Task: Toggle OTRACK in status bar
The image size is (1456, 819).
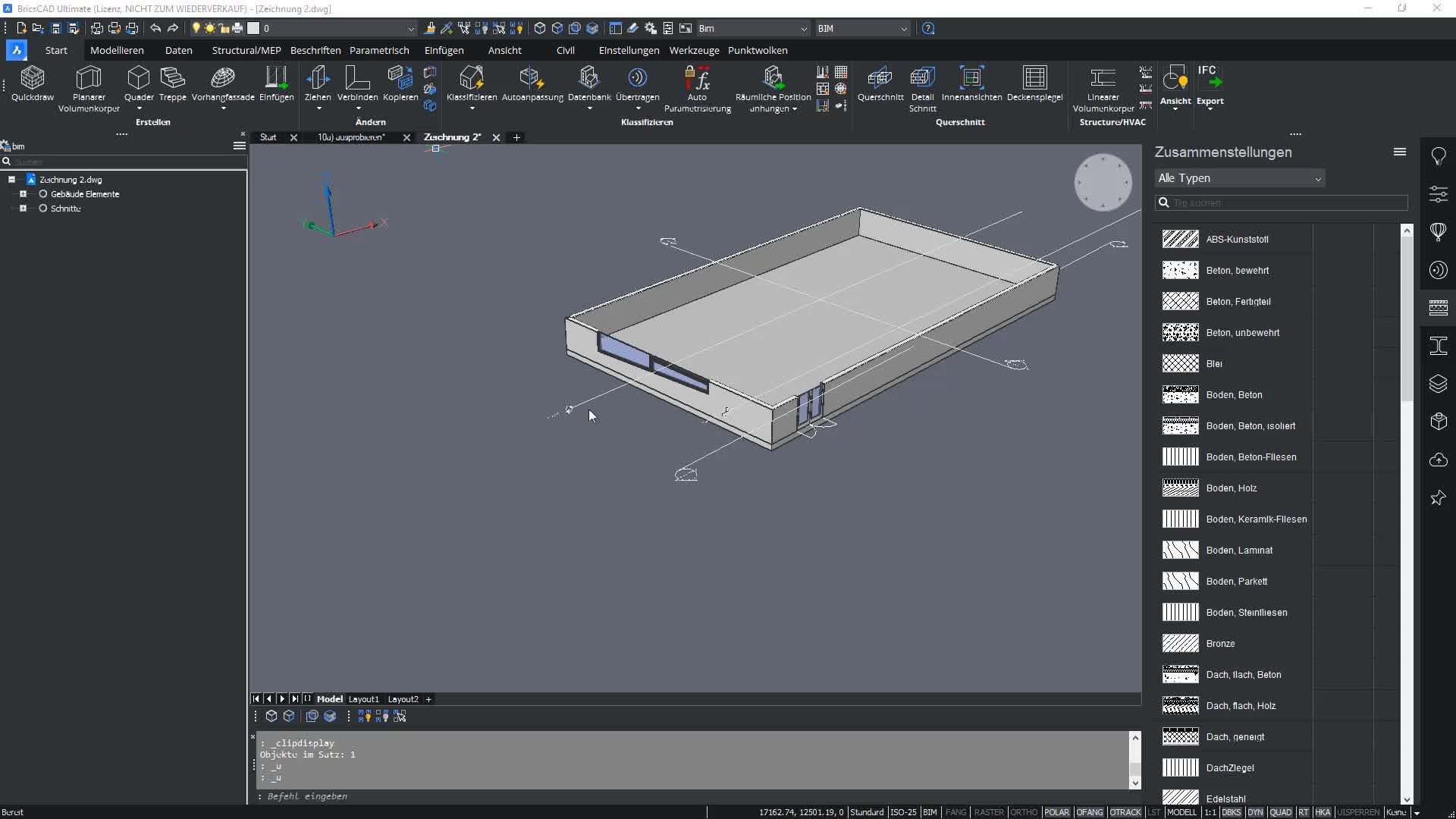Action: click(x=1125, y=812)
